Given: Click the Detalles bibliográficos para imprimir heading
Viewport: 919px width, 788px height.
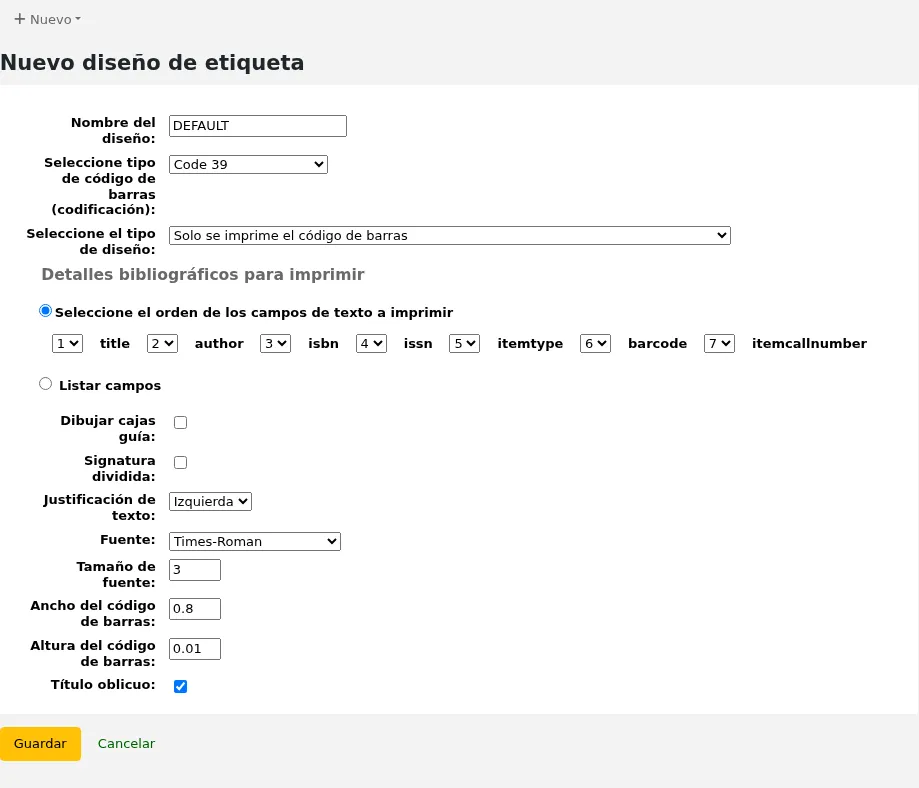Looking at the screenshot, I should (203, 274).
